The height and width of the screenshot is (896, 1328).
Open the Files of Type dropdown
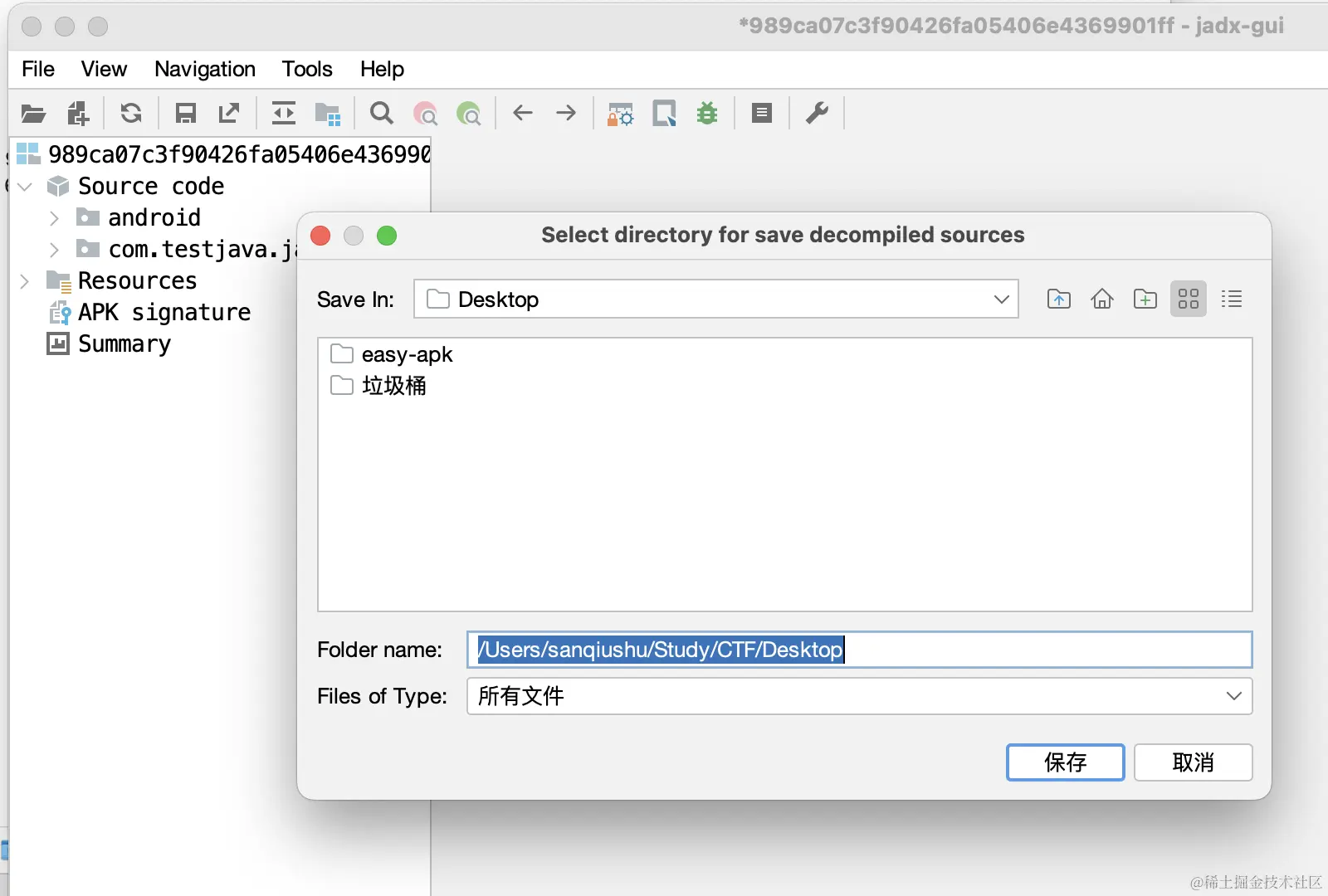point(859,696)
